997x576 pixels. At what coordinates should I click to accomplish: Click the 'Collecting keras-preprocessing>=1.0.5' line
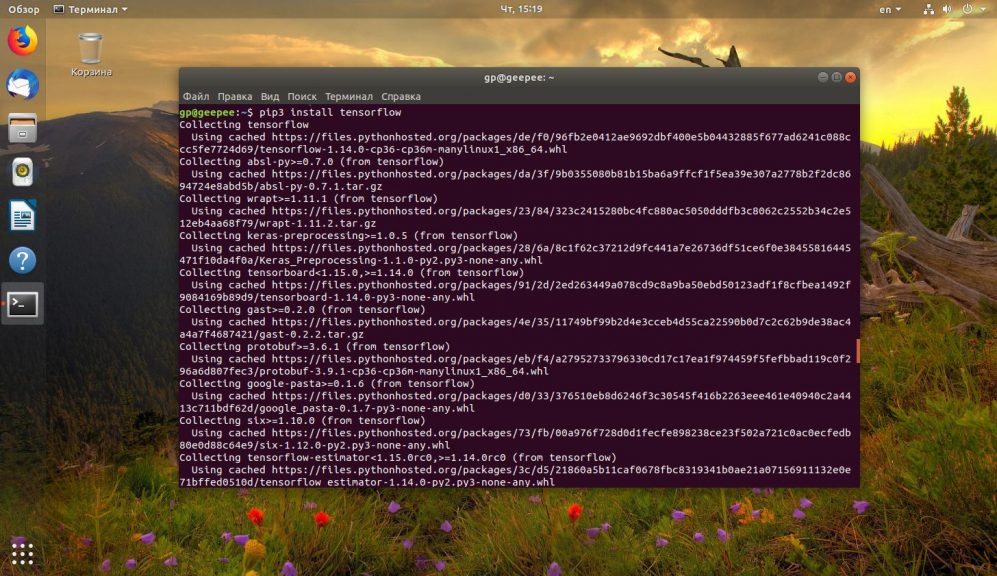coord(348,235)
